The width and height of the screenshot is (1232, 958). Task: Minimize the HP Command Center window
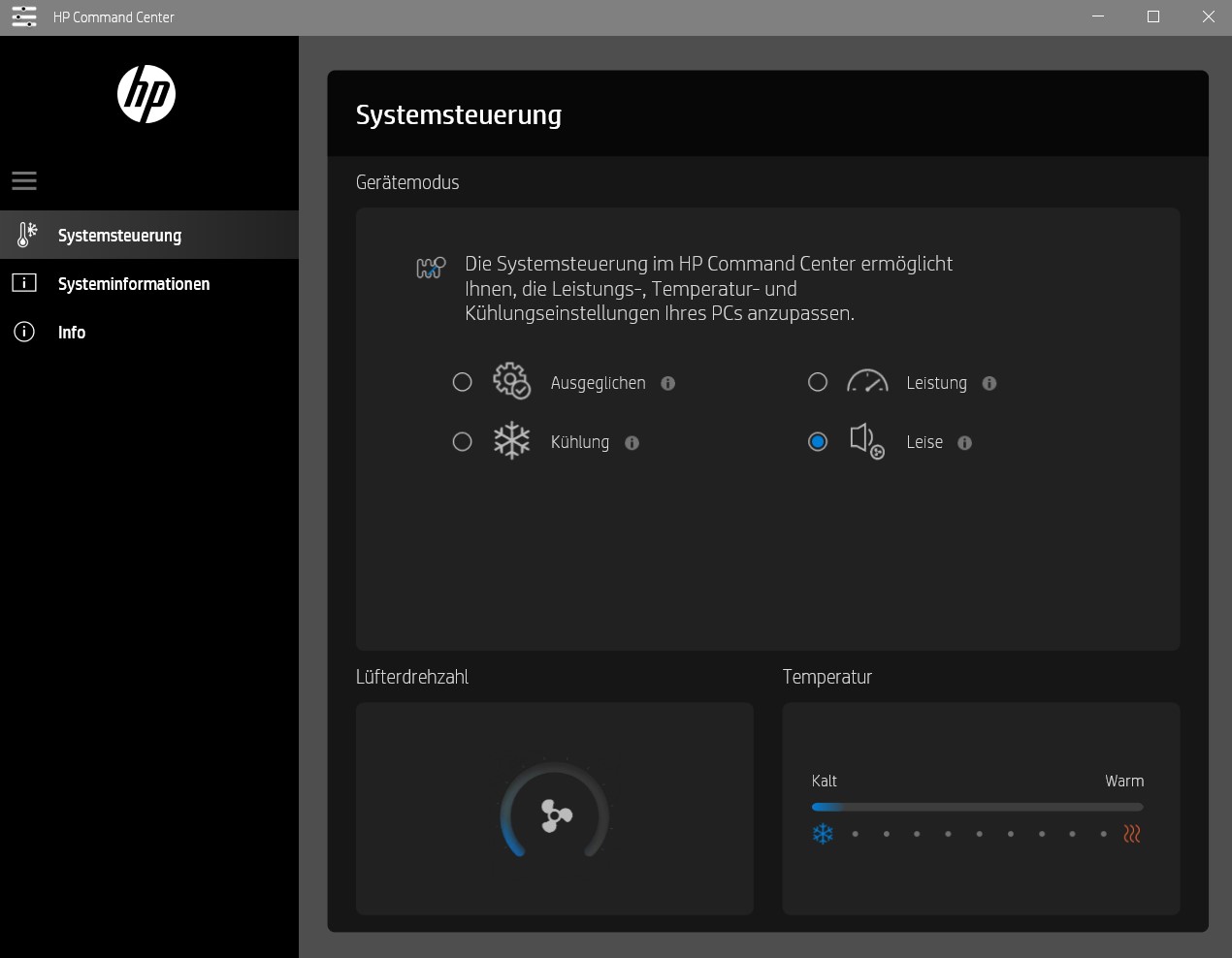1098,16
